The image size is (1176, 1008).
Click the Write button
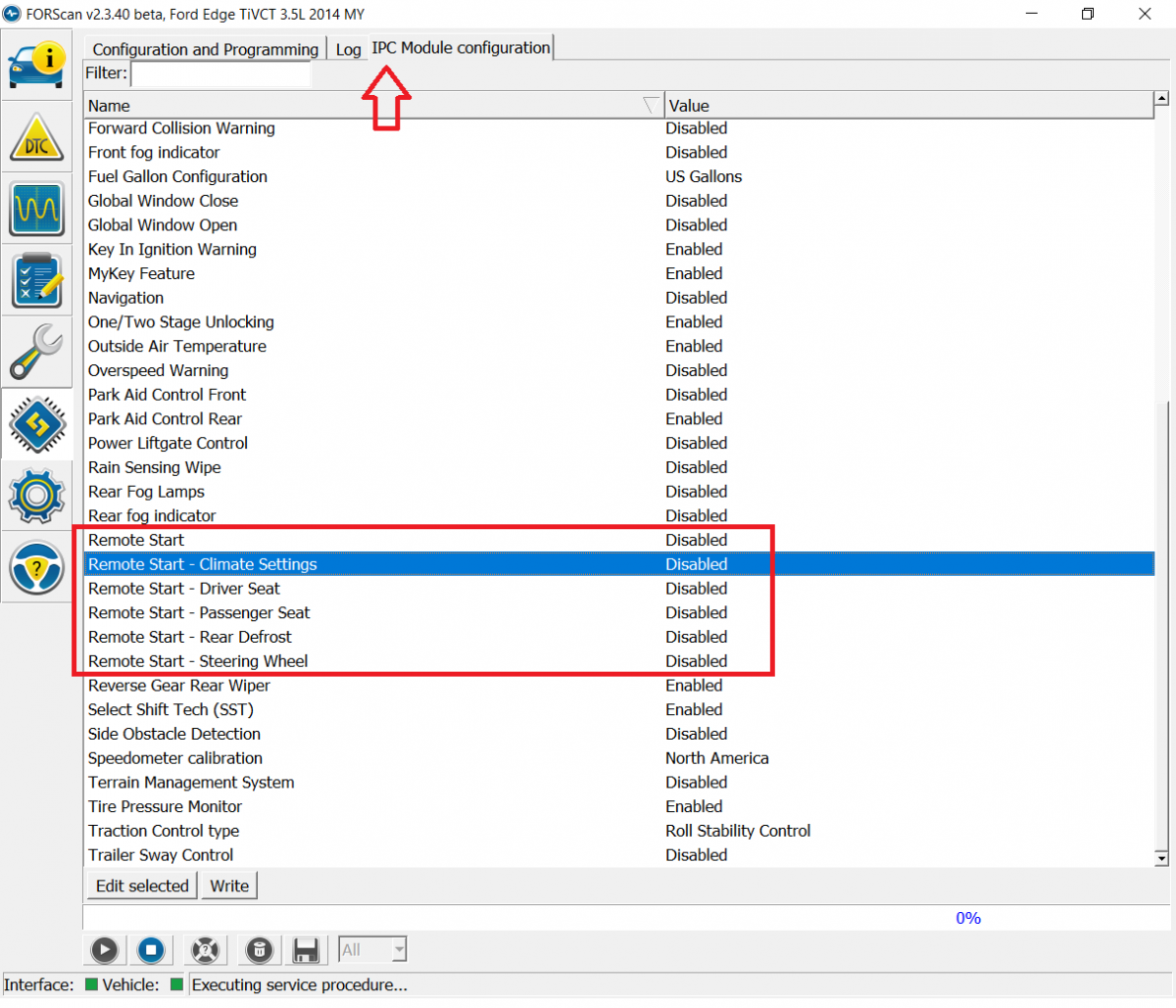[x=229, y=886]
